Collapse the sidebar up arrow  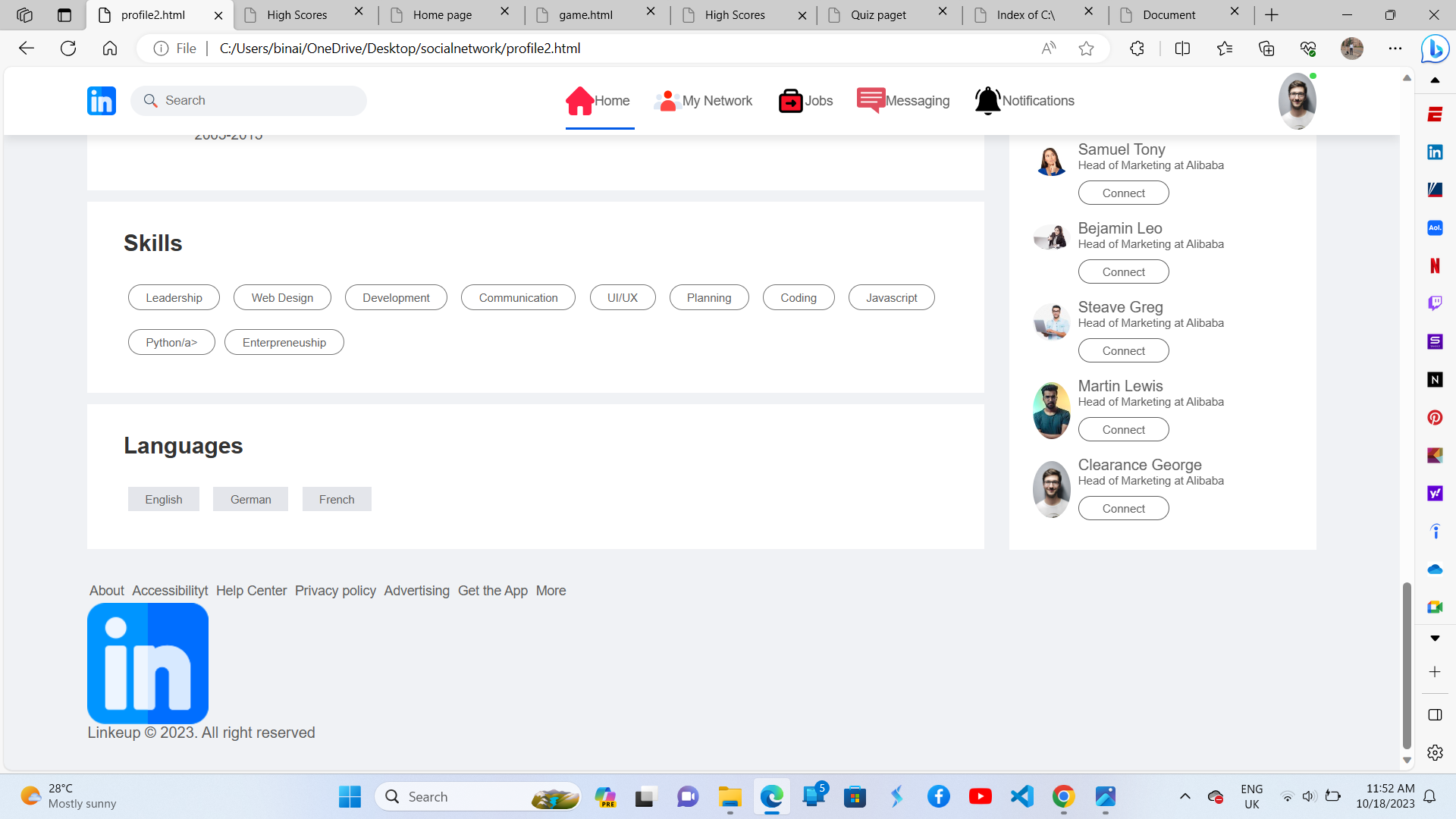click(x=1435, y=80)
